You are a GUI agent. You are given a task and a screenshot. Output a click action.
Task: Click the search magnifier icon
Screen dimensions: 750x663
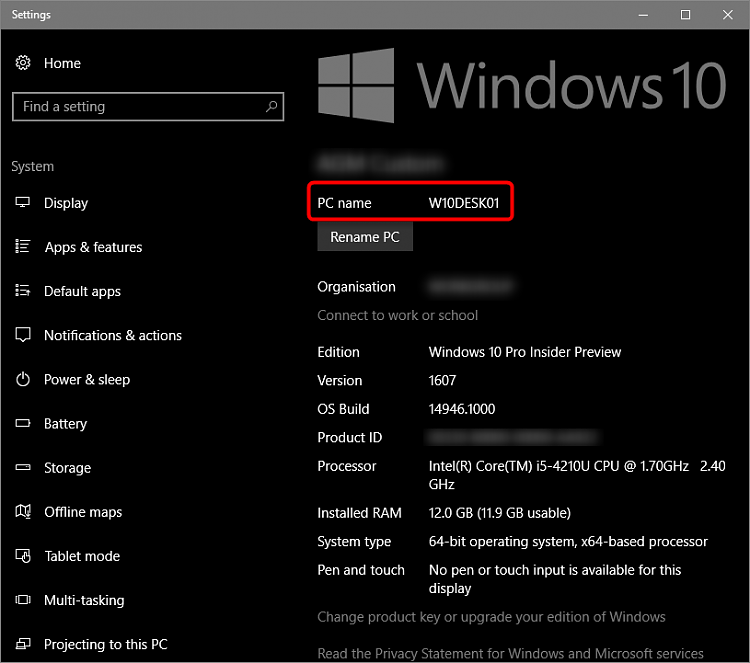coord(271,106)
